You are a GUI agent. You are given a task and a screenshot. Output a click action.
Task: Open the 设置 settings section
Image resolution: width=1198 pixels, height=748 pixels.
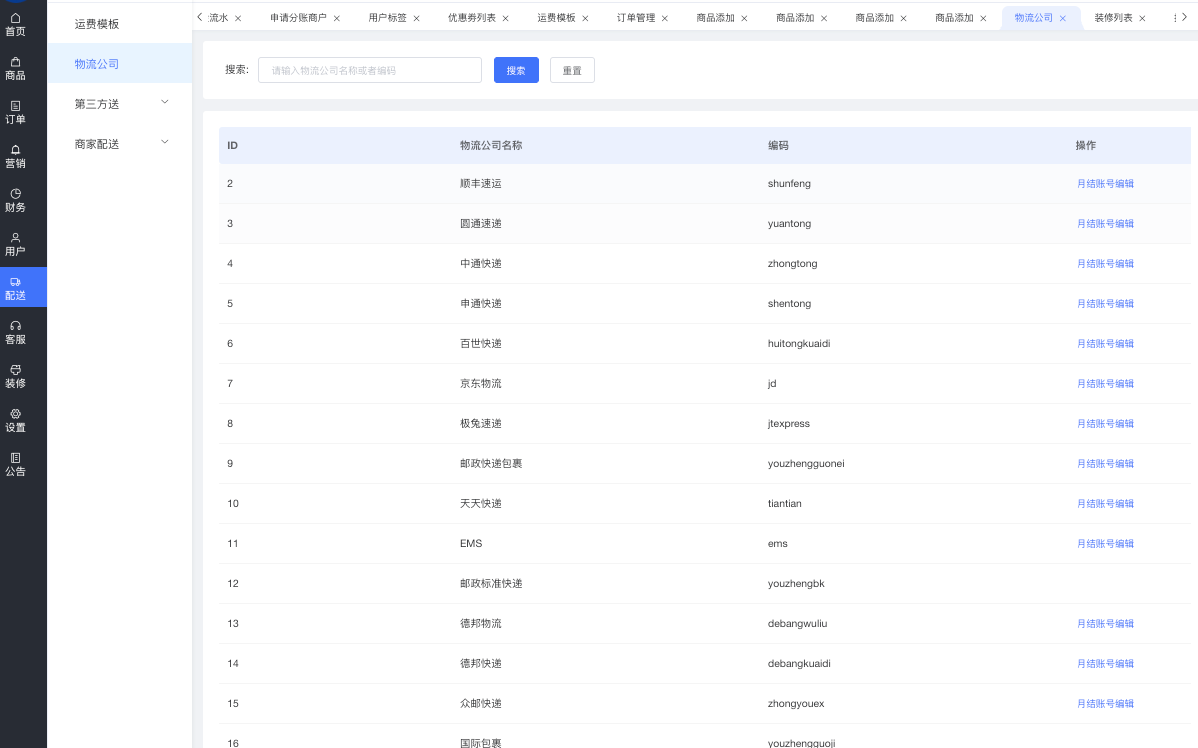pyautogui.click(x=15, y=420)
